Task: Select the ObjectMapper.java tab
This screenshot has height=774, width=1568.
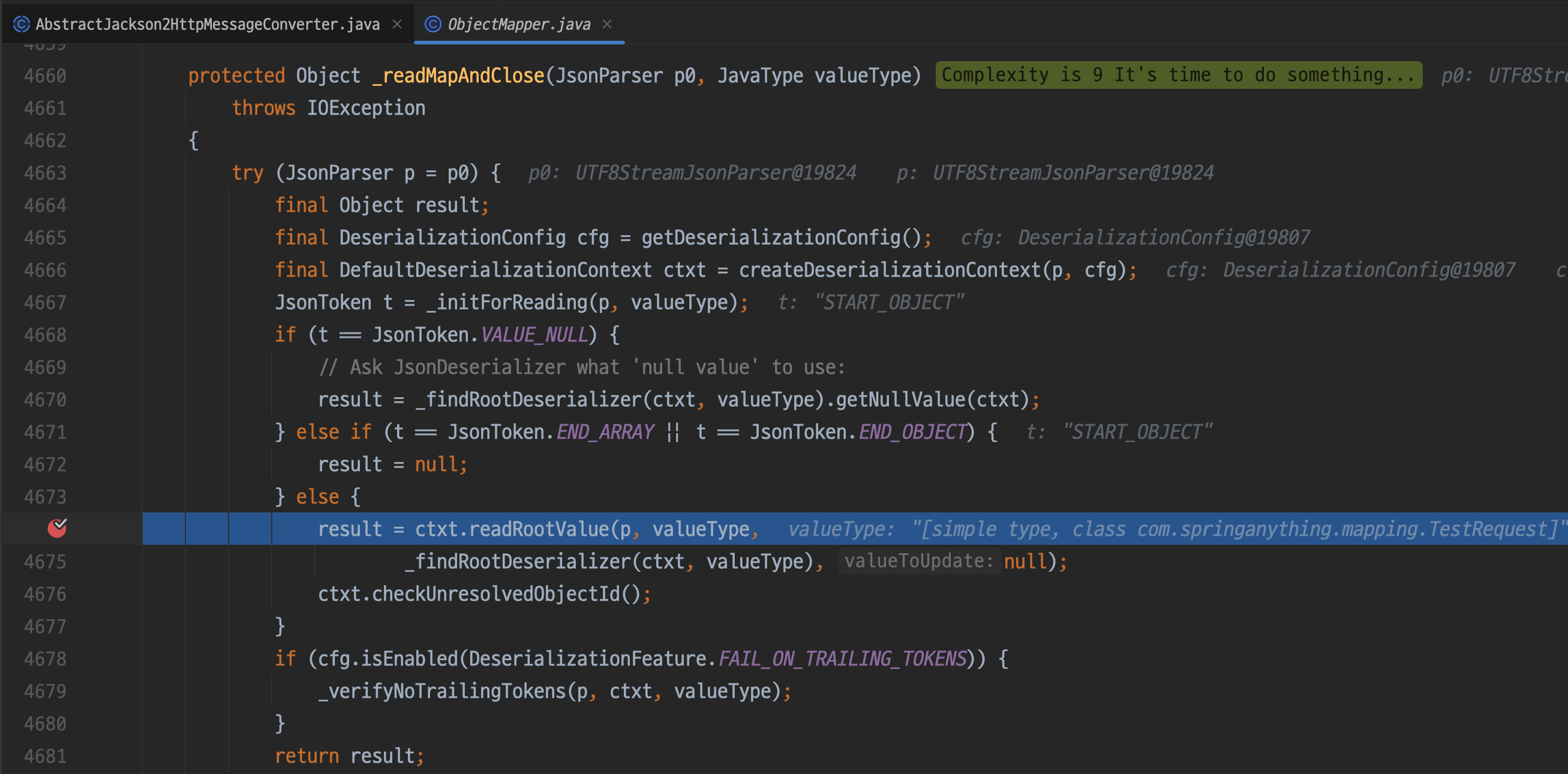Action: [519, 25]
